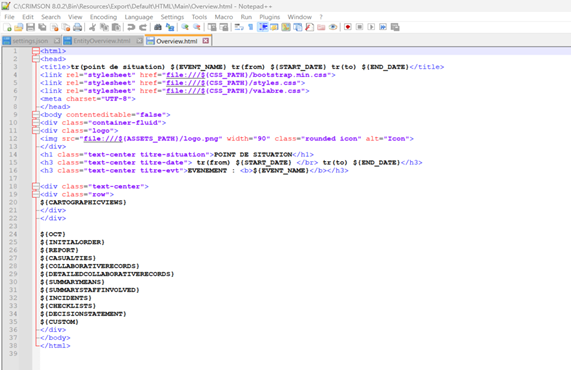Image resolution: width=571 pixels, height=370 pixels.
Task: Click the Cut scissors icon
Action: [x=92, y=27]
